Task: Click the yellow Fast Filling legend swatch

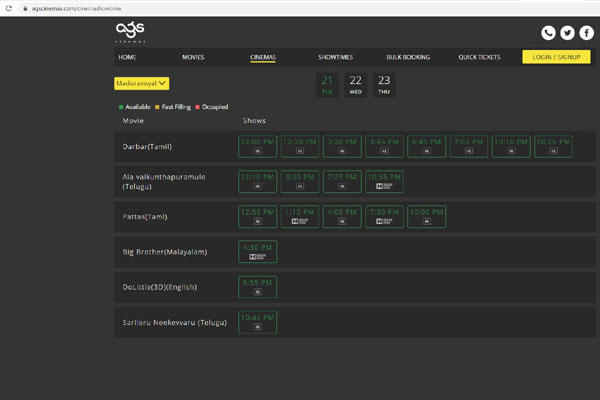Action: (157, 107)
